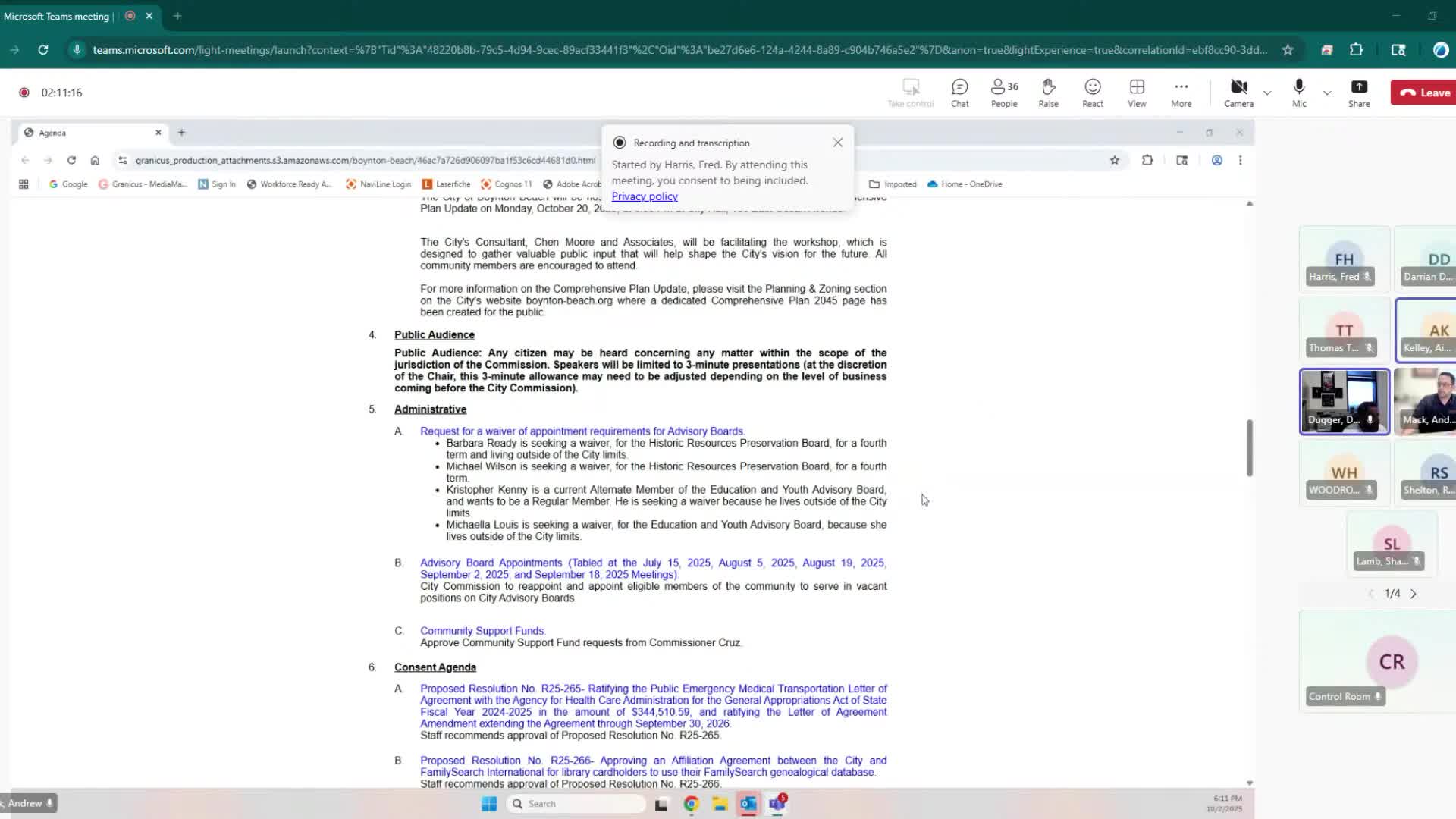Leave the meeting
Screen dimensions: 1456x819
pos(1424,93)
